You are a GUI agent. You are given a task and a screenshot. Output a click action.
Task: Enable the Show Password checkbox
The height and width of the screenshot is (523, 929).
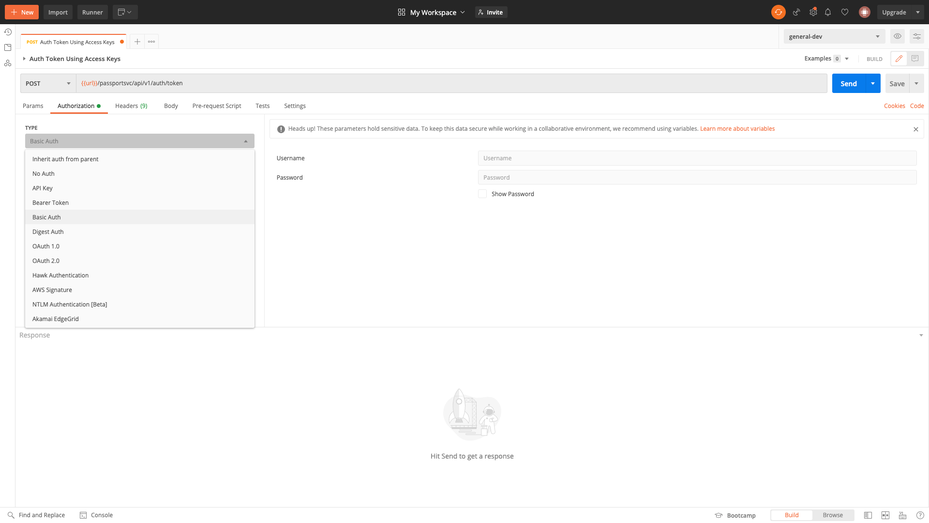(483, 194)
